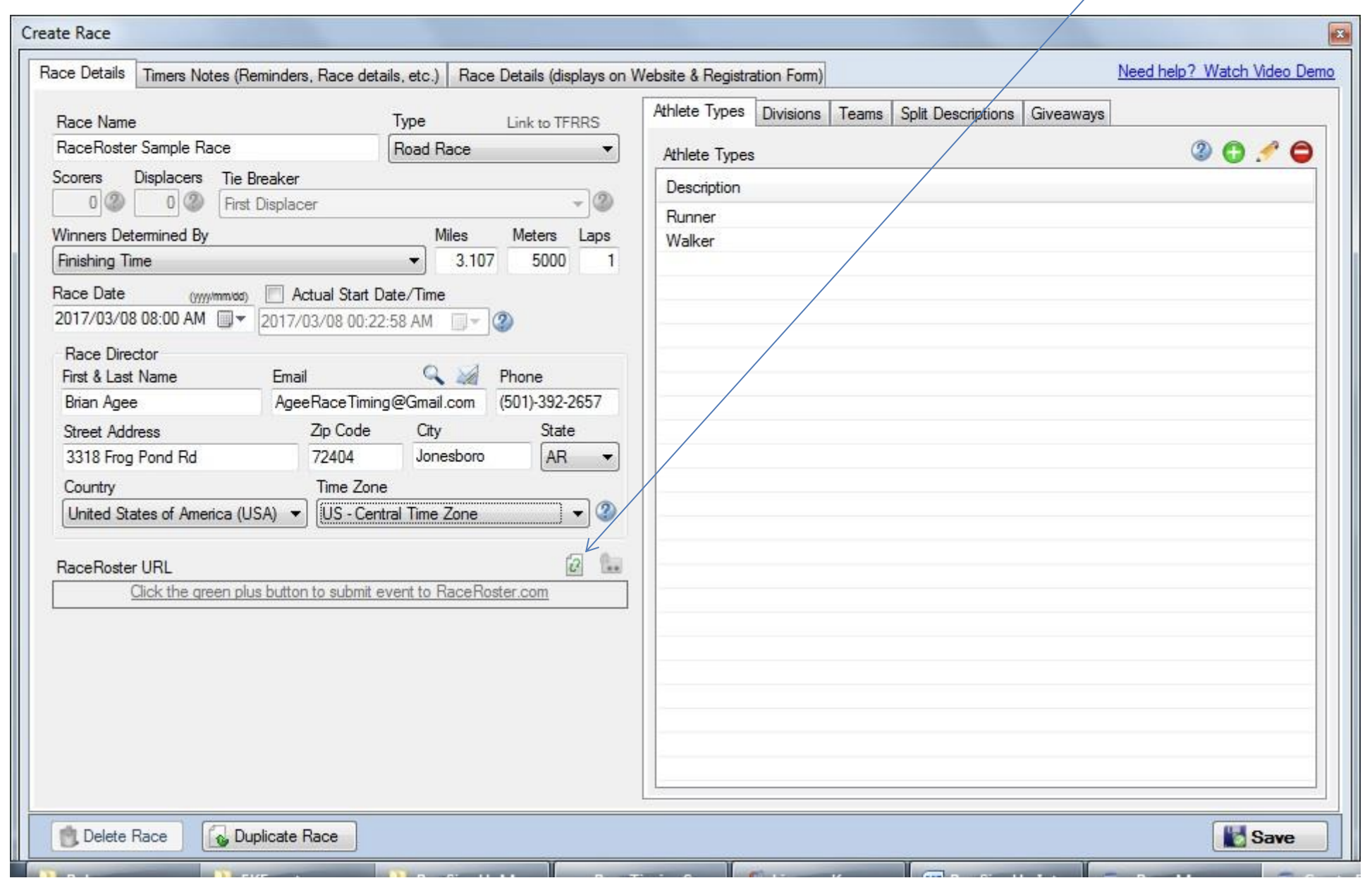Click the send email envelope icon
The height and width of the screenshot is (890, 1372).
[467, 374]
